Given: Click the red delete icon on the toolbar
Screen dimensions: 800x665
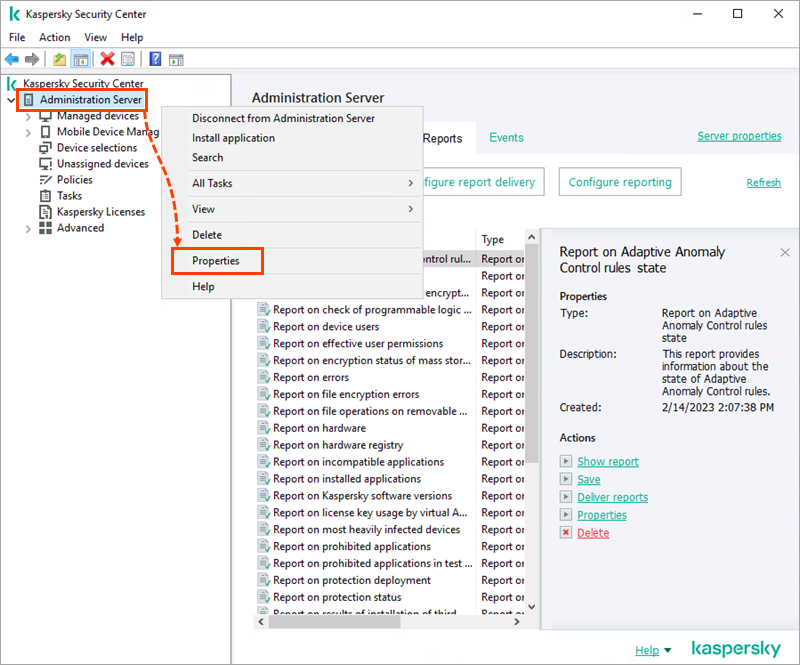Looking at the screenshot, I should point(107,59).
